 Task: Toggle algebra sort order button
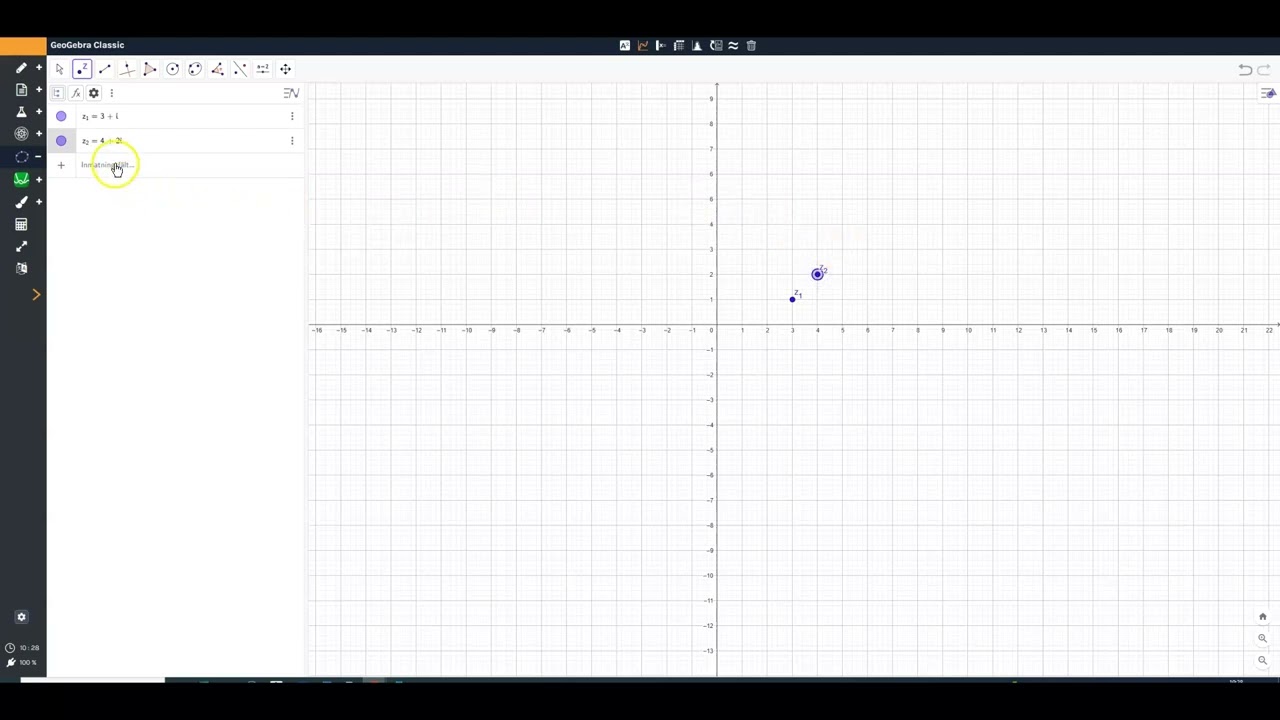click(57, 93)
